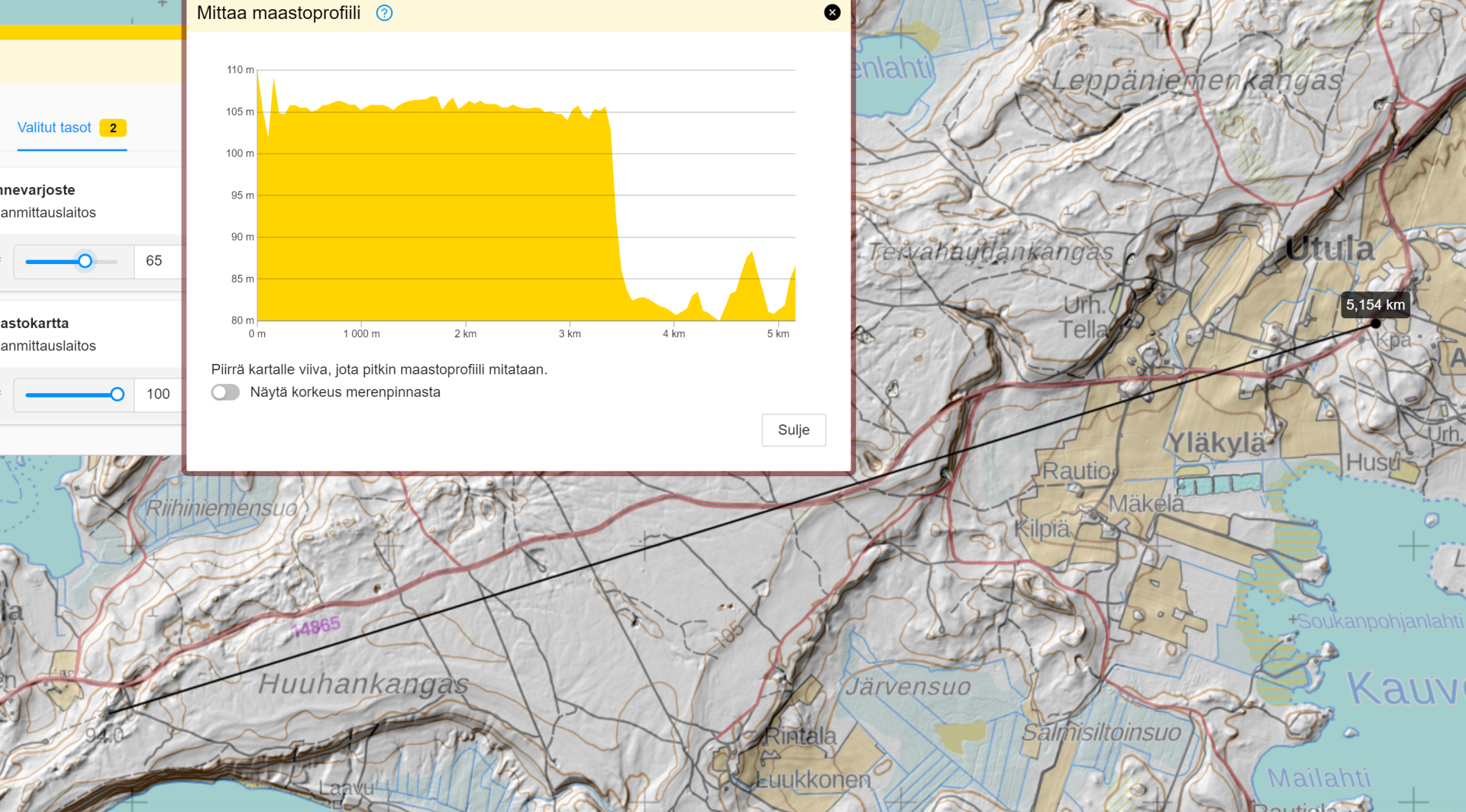Click the Leppäniemenkangas label on map
This screenshot has height=812, width=1466.
(1196, 80)
